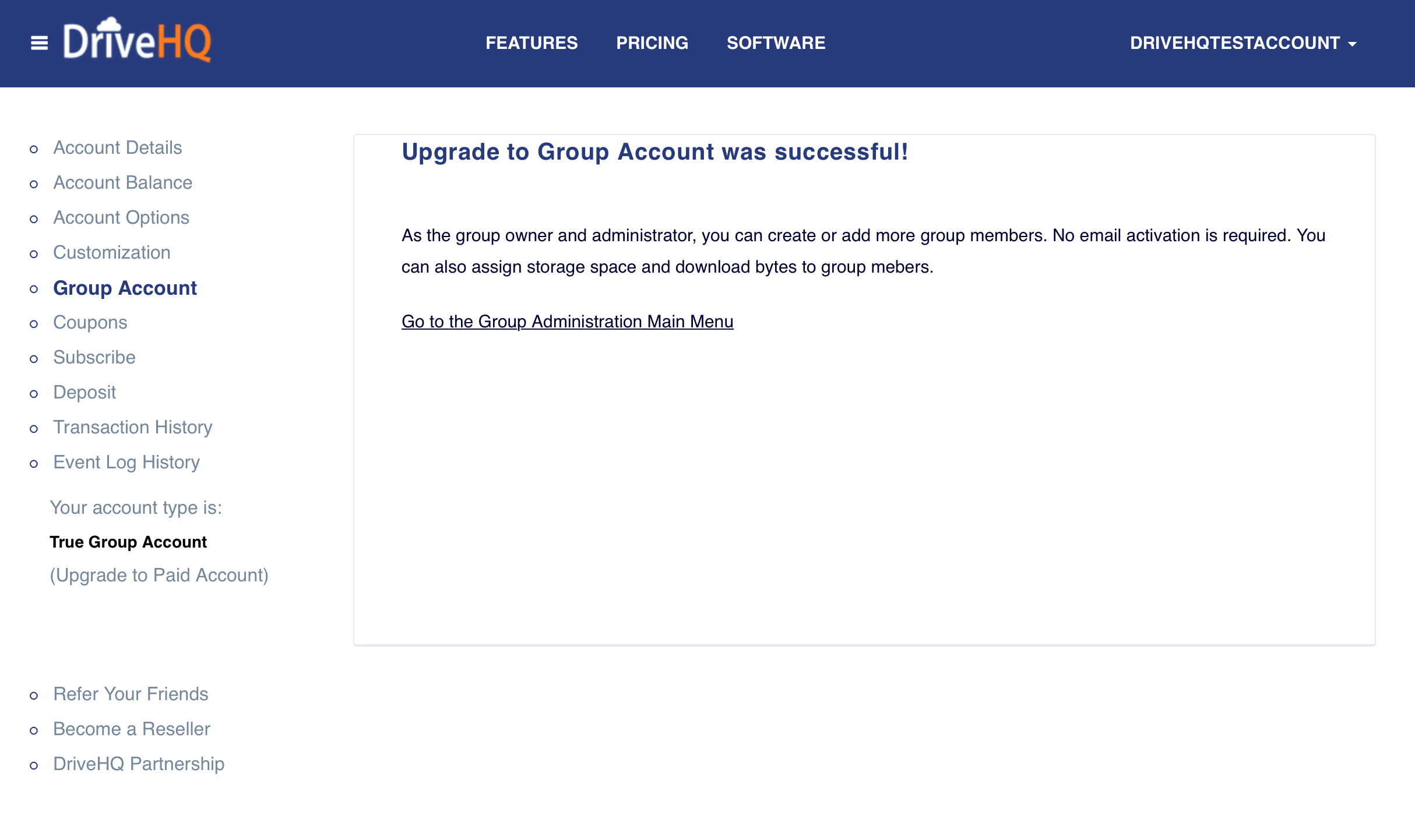Open the hamburger menu icon
The height and width of the screenshot is (840, 1415).
pos(39,43)
